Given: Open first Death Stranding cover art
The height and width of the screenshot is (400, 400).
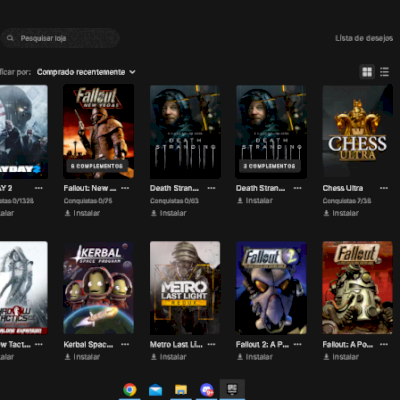Looking at the screenshot, I should (x=185, y=131).
